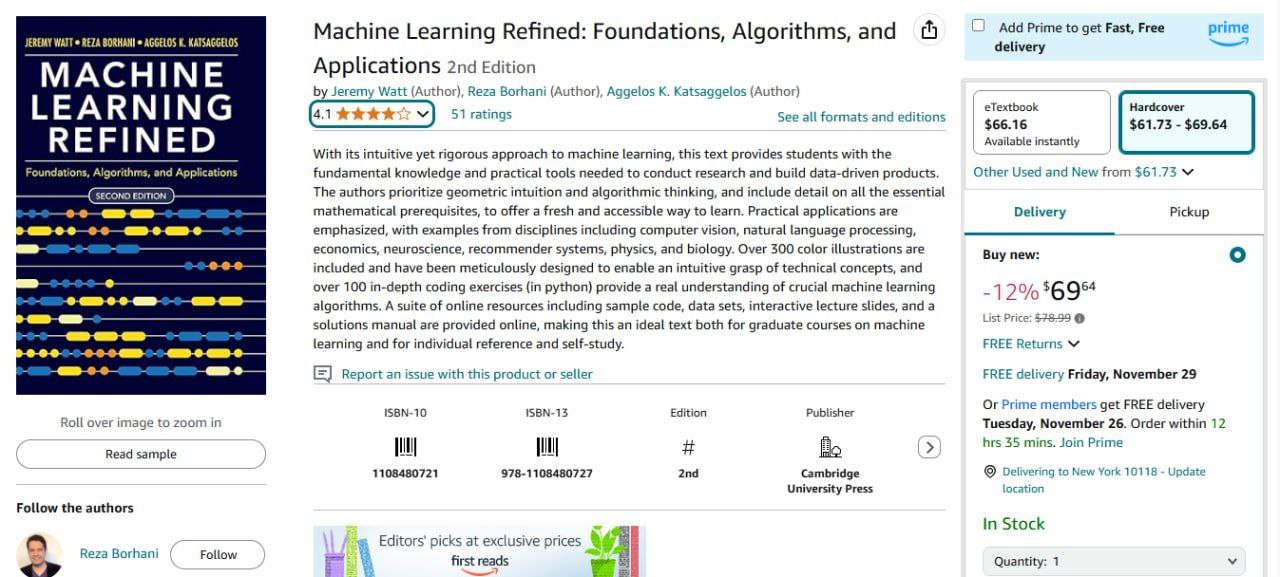Click the ISBN-13 barcode icon
Screen dimensions: 1280x577
tap(546, 447)
